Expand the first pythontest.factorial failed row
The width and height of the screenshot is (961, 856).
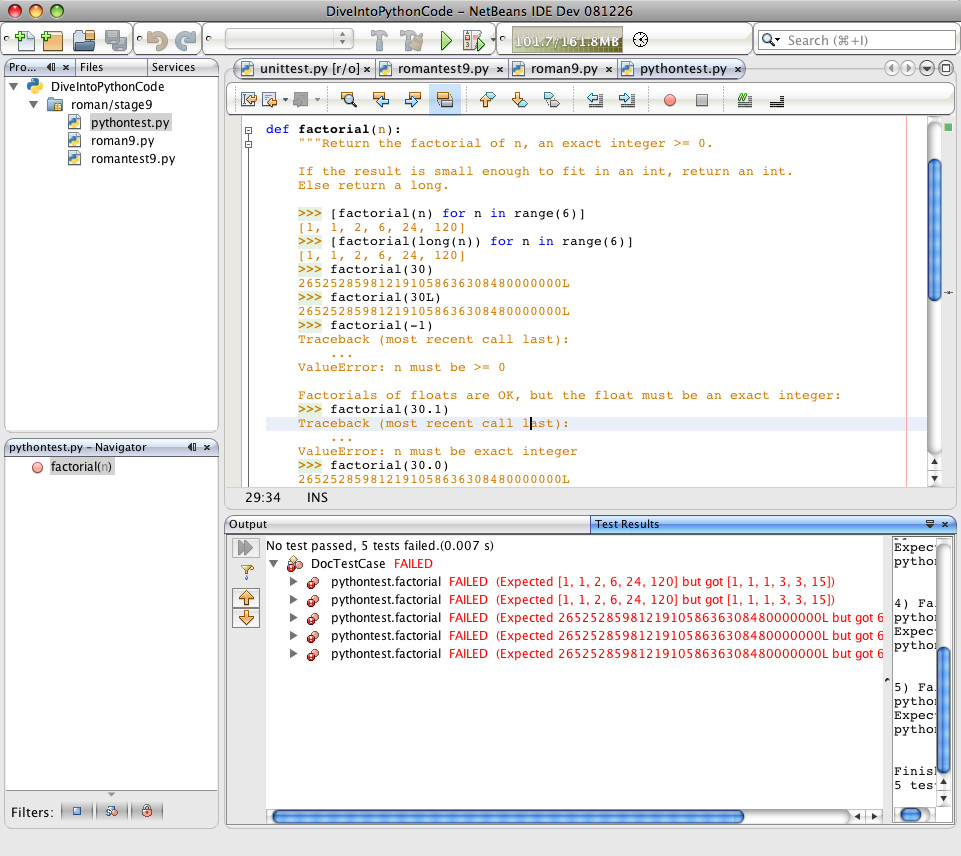(294, 581)
